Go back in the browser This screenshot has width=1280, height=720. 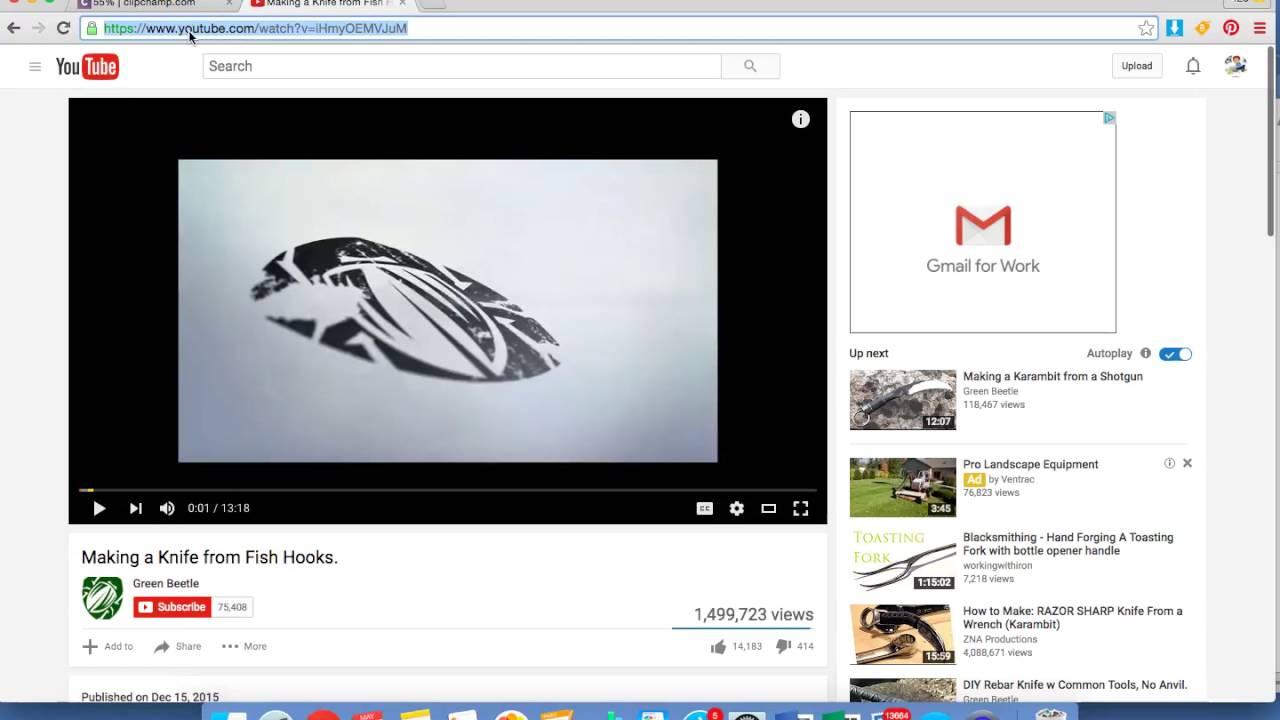click(x=14, y=28)
